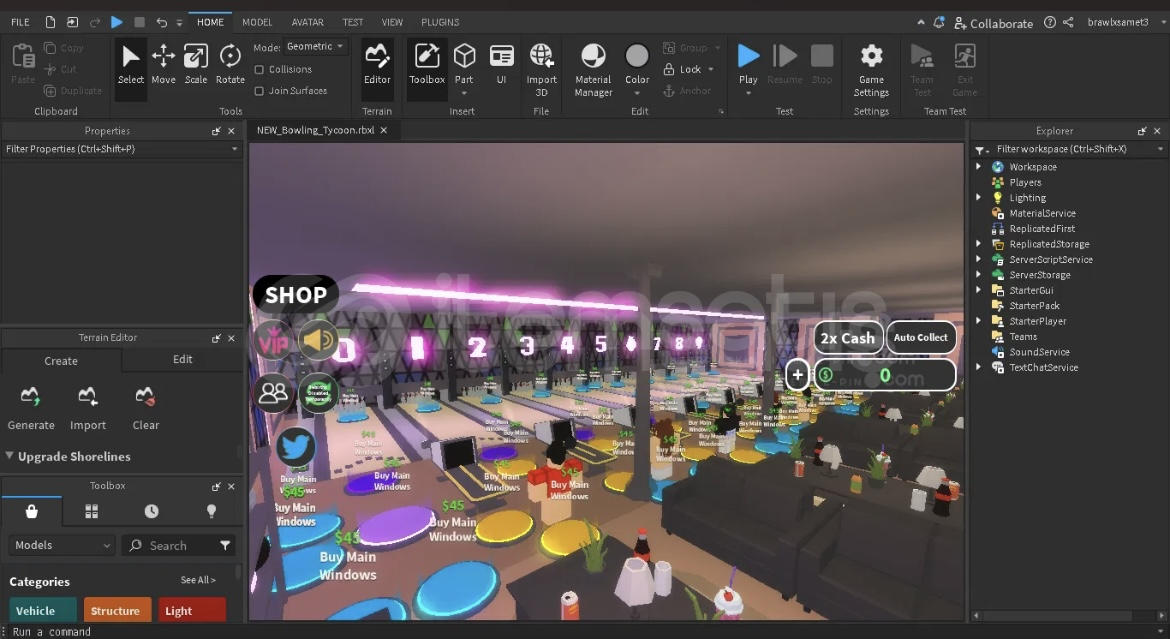
Task: Switch to TEST ribbon tab
Action: click(x=353, y=22)
